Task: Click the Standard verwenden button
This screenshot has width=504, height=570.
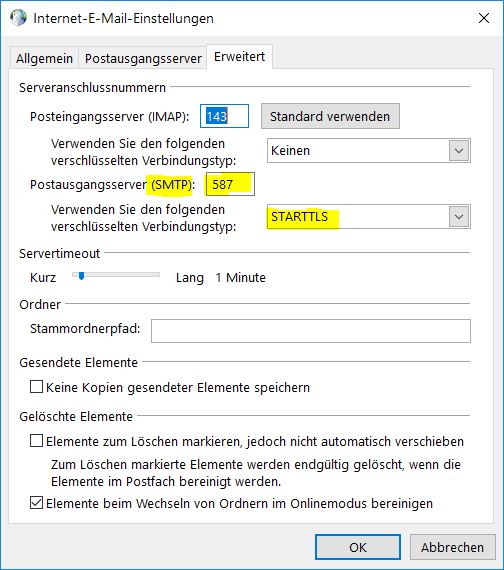Action: pyautogui.click(x=330, y=116)
